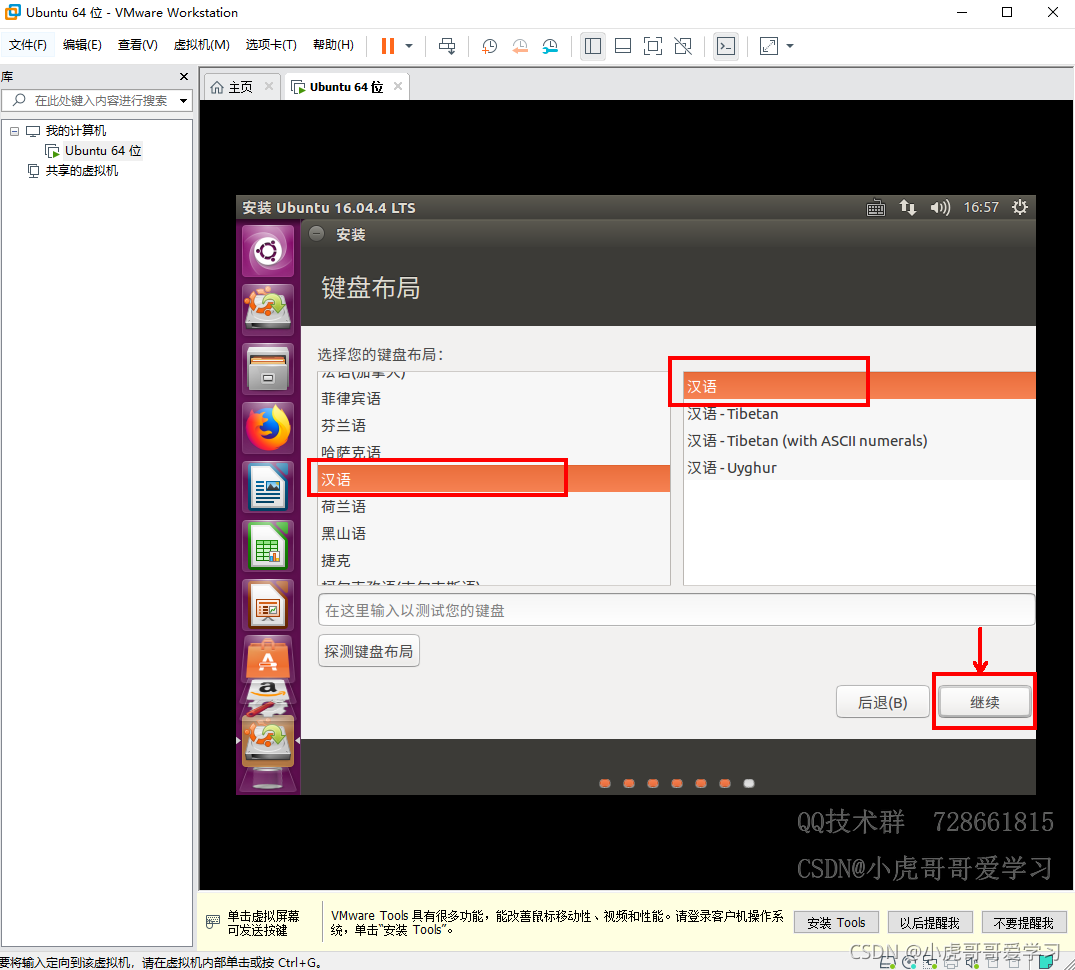This screenshot has width=1075, height=970.
Task: Close the installer window round button
Action: pos(317,234)
